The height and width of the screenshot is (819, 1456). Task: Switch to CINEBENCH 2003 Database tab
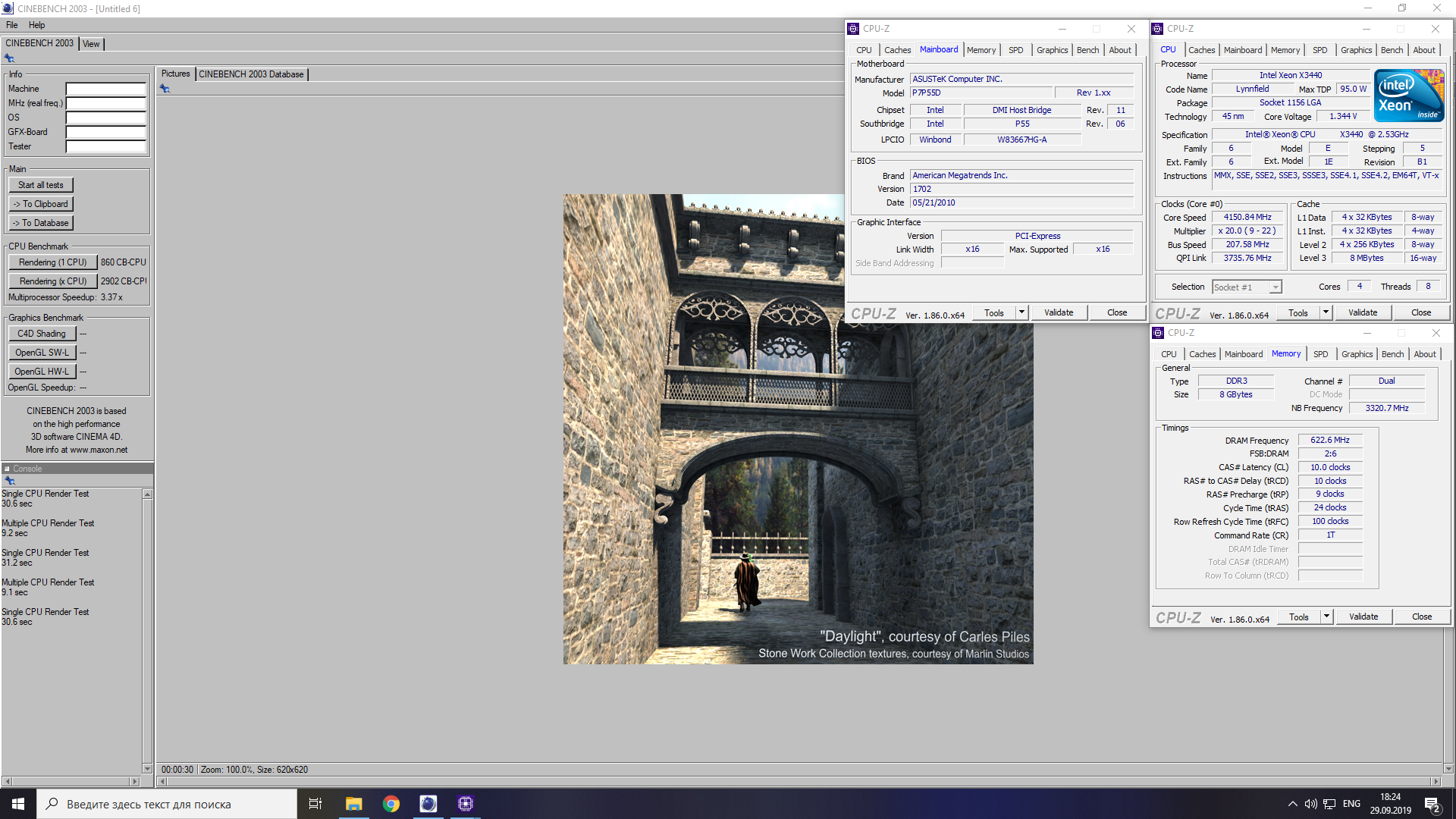pos(251,74)
